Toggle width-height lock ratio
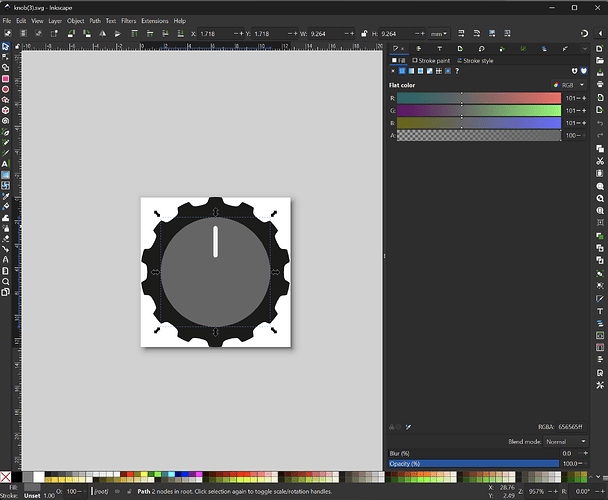 (364, 34)
